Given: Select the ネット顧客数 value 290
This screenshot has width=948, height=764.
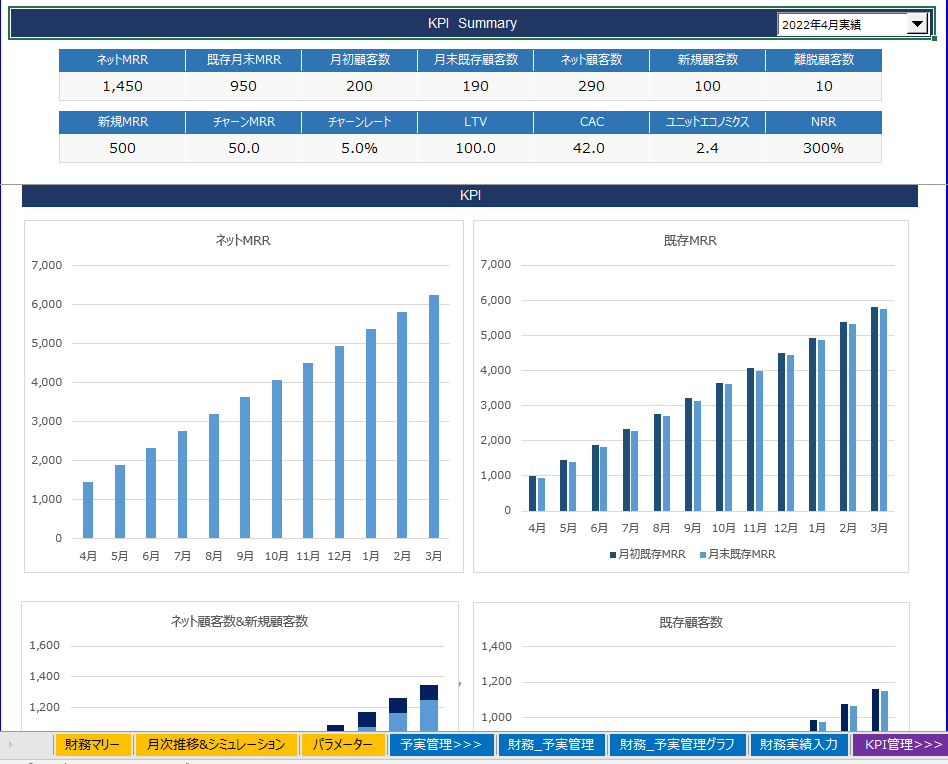Looking at the screenshot, I should click(591, 86).
